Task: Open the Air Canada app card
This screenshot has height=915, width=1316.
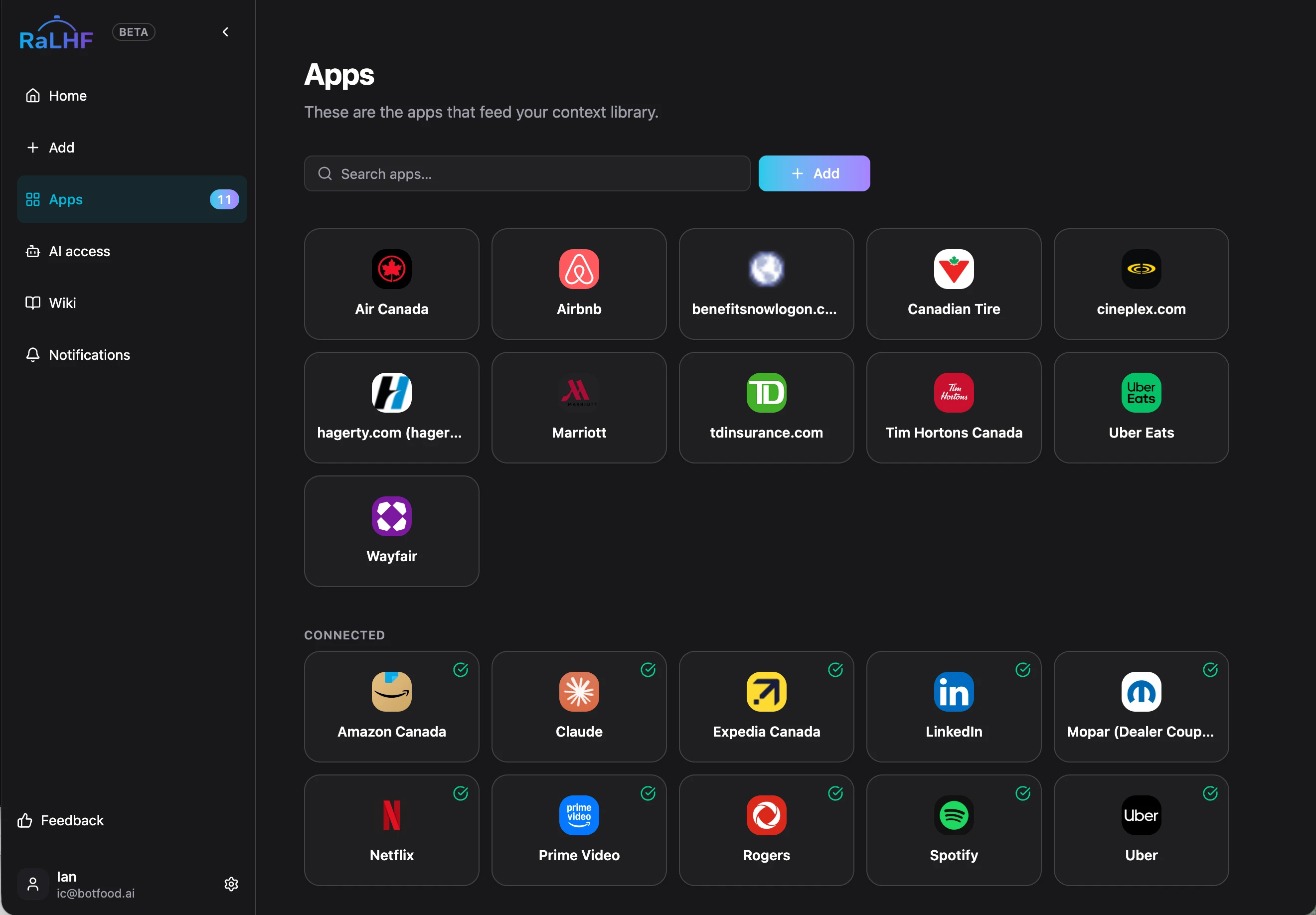Action: click(x=391, y=284)
